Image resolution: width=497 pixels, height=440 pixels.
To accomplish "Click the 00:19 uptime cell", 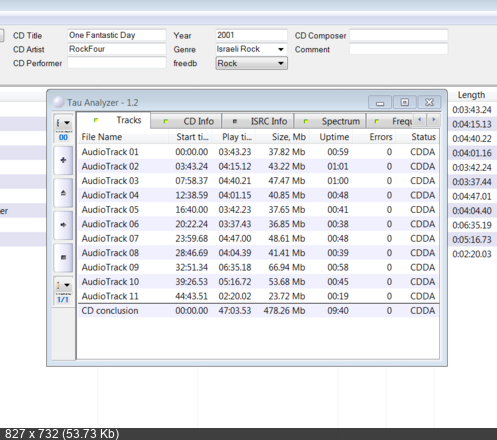I will (x=338, y=296).
